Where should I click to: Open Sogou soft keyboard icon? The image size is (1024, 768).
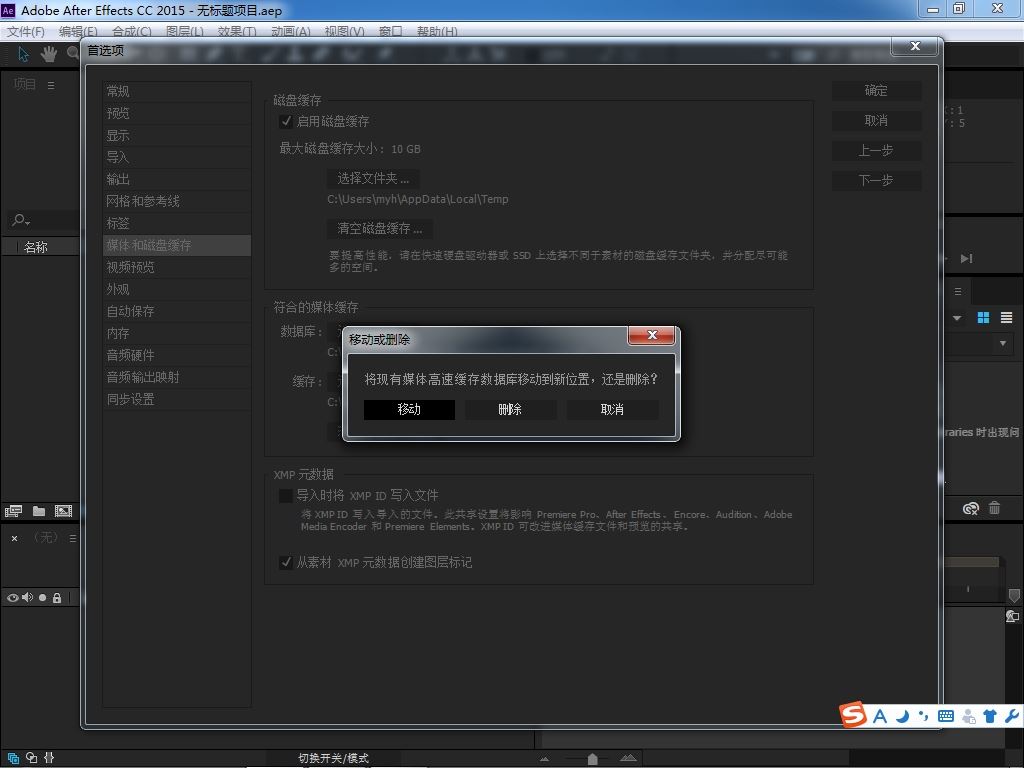[x=946, y=716]
